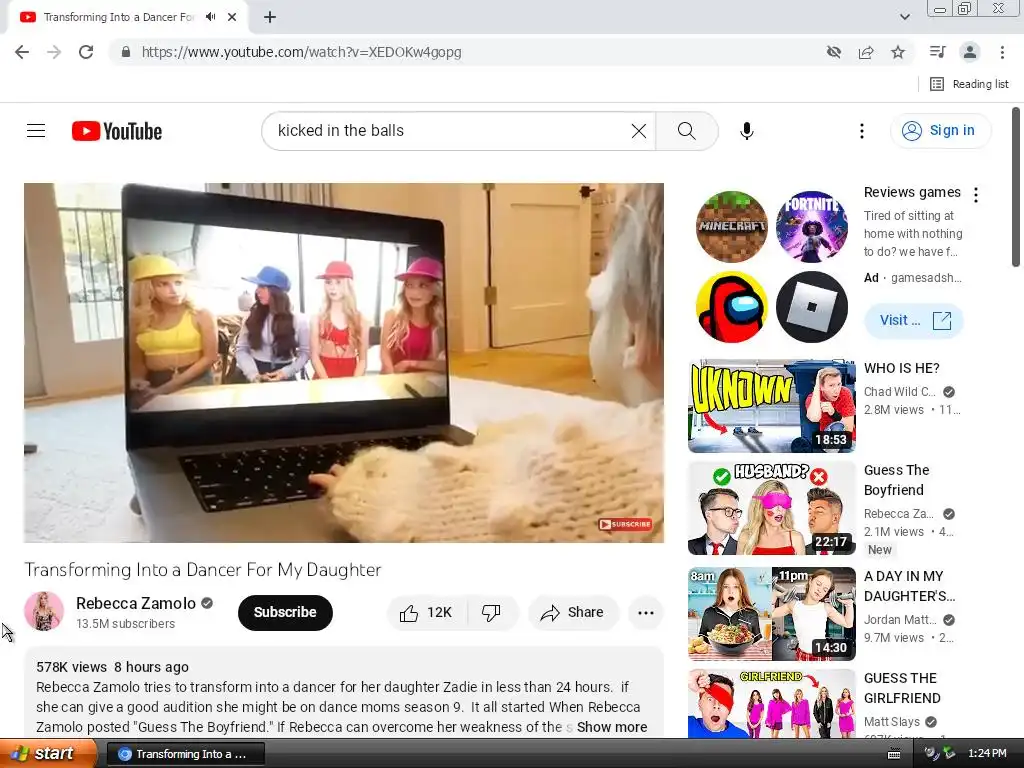Viewport: 1024px width, 768px height.
Task: Click the Sign in button
Action: (940, 131)
